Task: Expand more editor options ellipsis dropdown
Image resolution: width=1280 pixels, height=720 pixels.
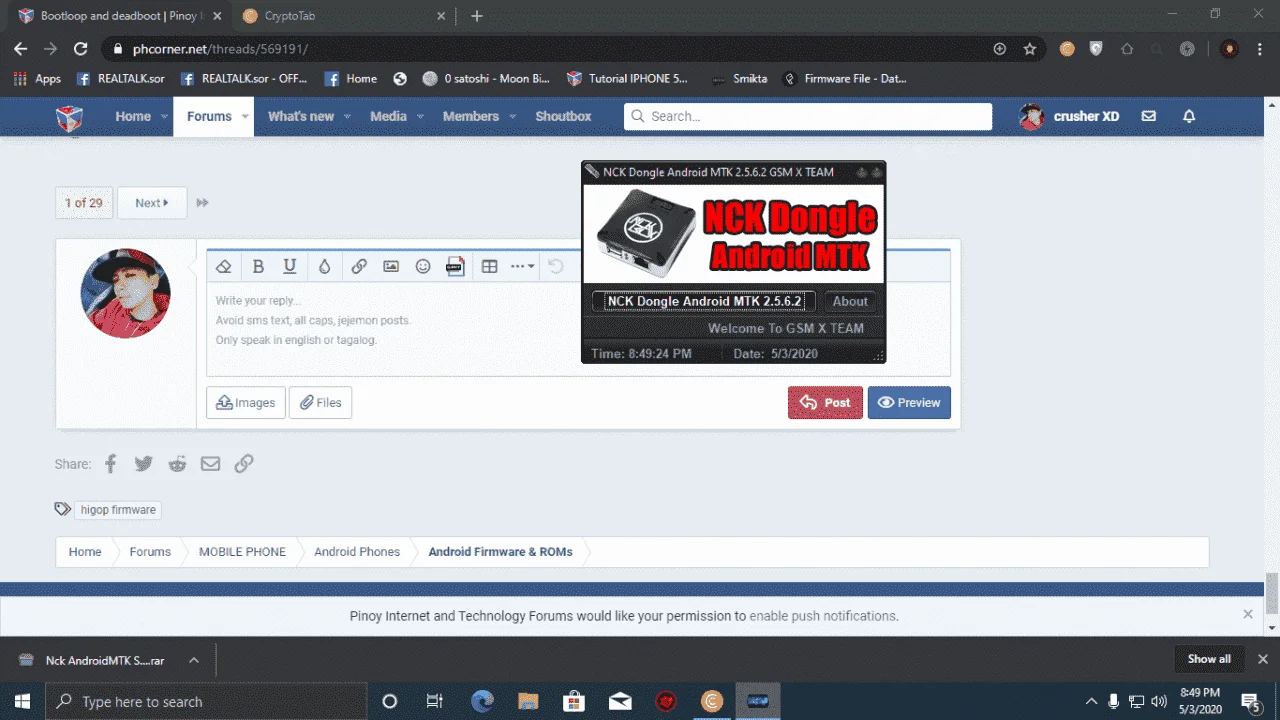Action: click(523, 266)
